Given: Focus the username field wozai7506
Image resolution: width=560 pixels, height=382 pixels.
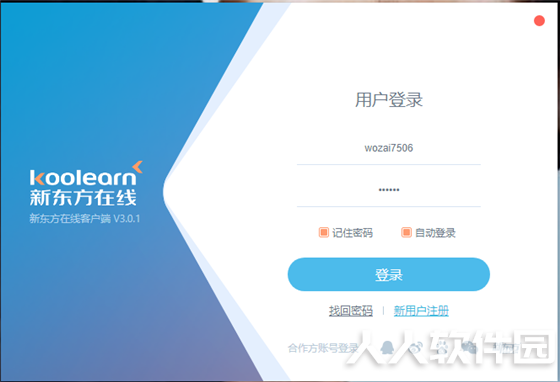Looking at the screenshot, I should tap(389, 148).
